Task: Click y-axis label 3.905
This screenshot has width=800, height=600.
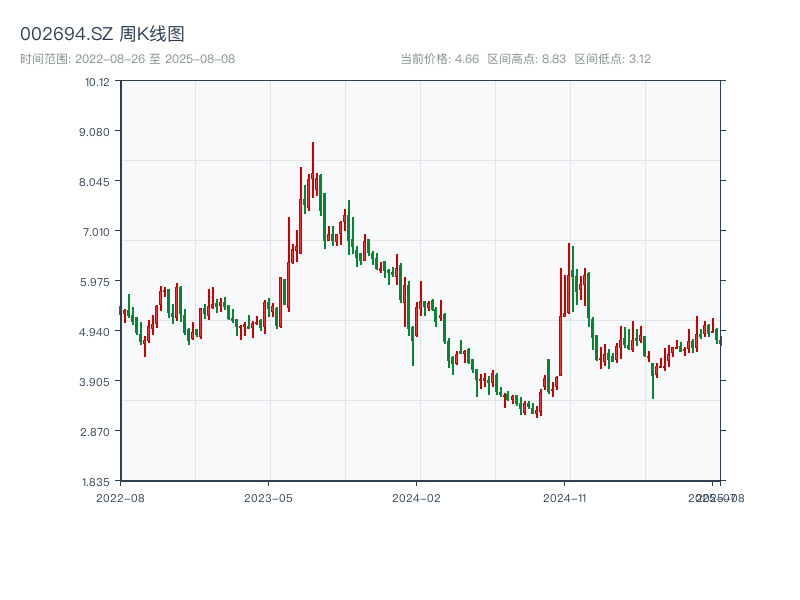Action: click(94, 382)
